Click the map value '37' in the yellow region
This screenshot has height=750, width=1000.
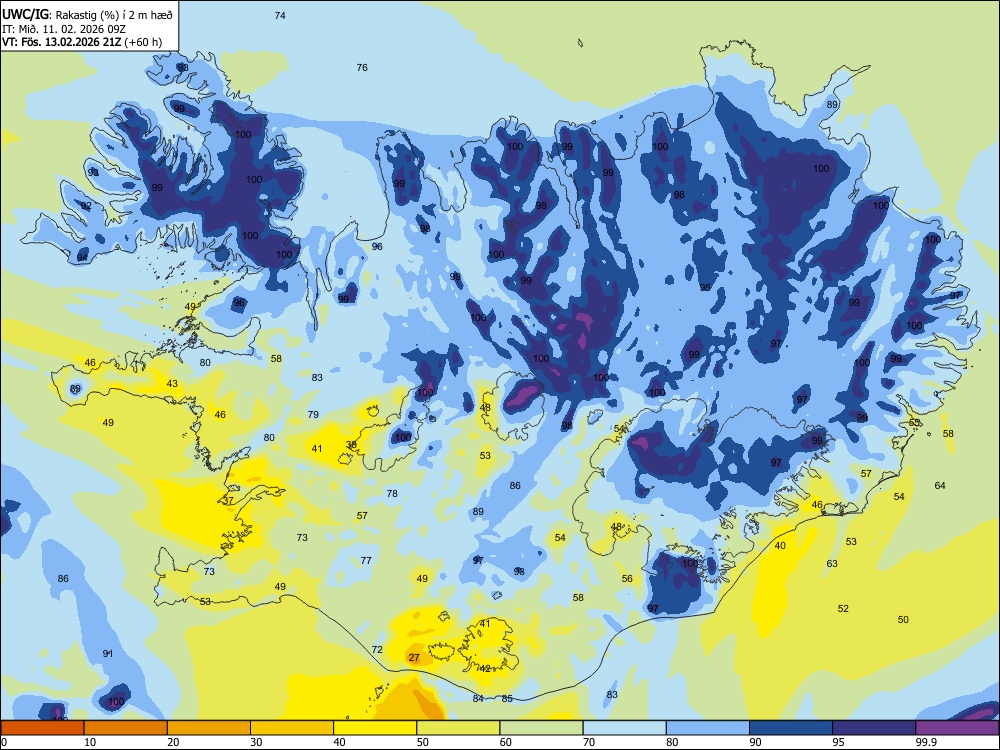click(x=228, y=501)
